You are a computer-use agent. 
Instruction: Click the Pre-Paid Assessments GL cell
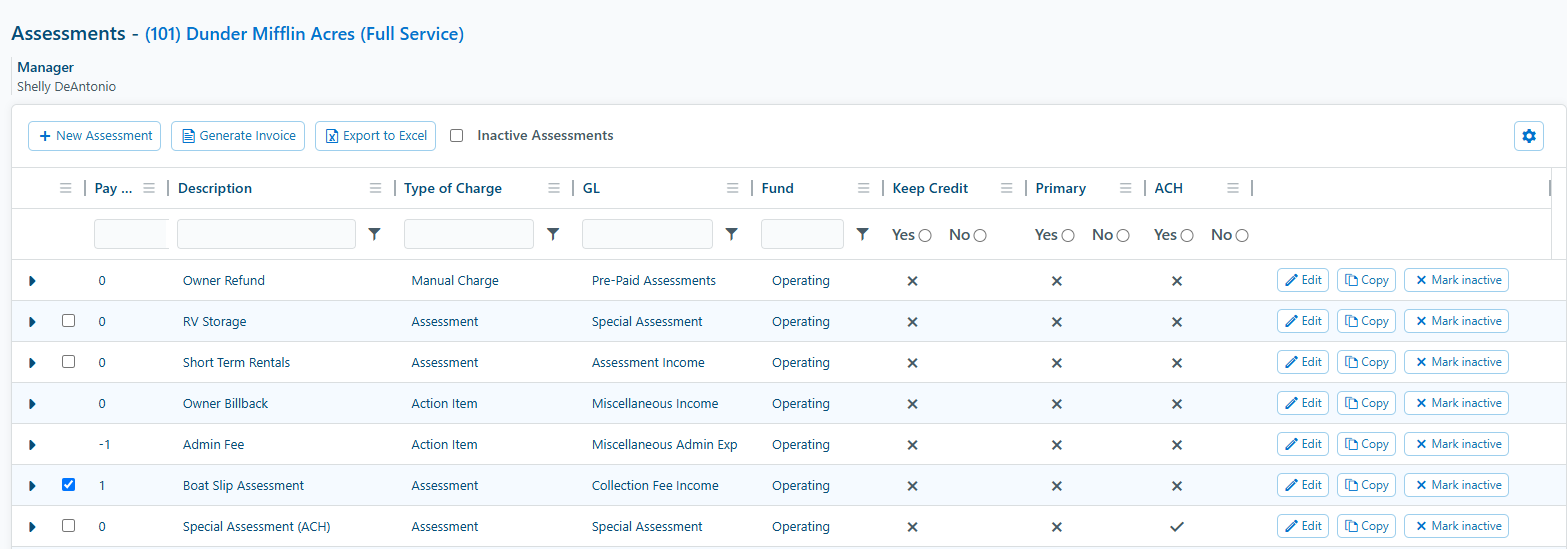pyautogui.click(x=654, y=281)
